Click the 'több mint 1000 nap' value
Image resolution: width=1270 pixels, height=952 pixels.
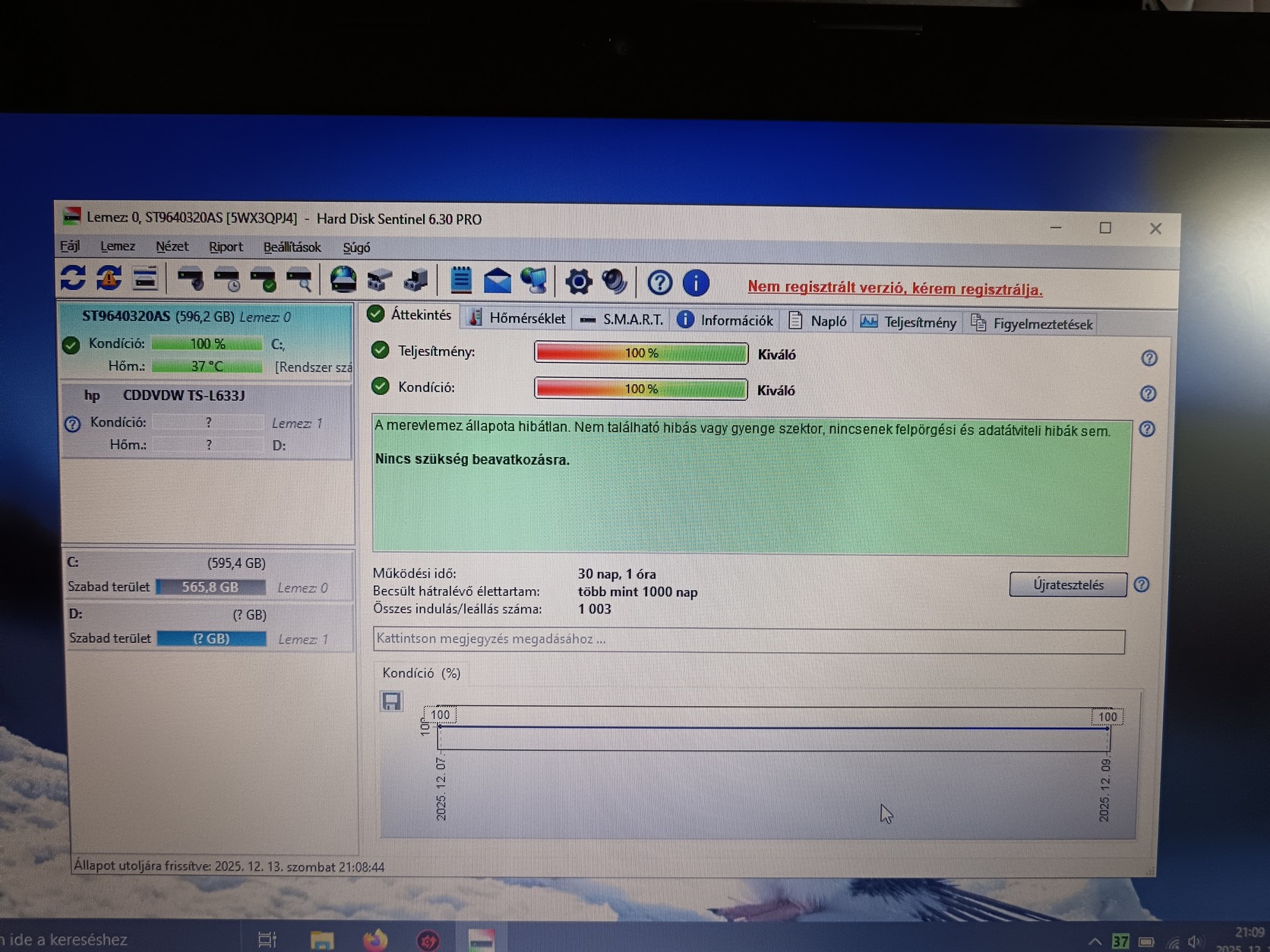click(637, 592)
